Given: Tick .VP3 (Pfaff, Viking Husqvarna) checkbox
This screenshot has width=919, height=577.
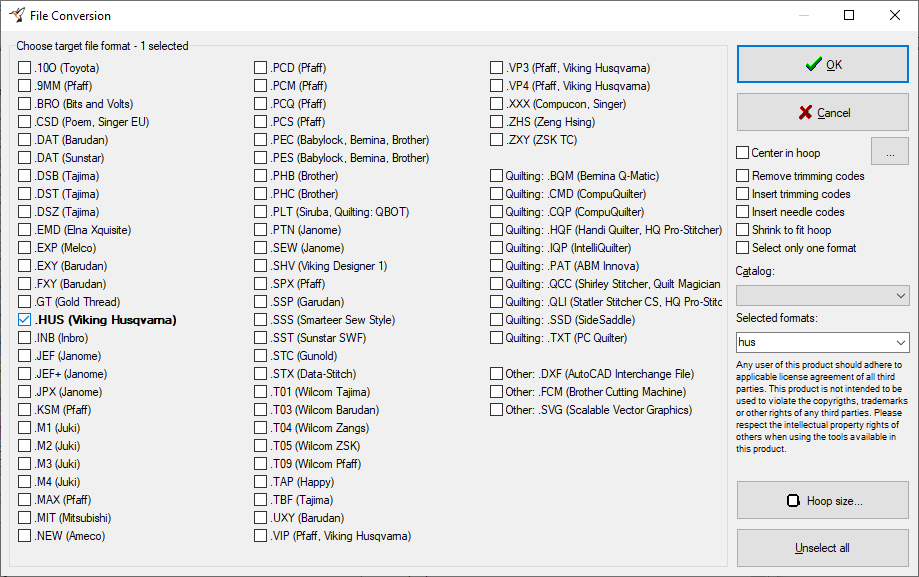Looking at the screenshot, I should [496, 68].
